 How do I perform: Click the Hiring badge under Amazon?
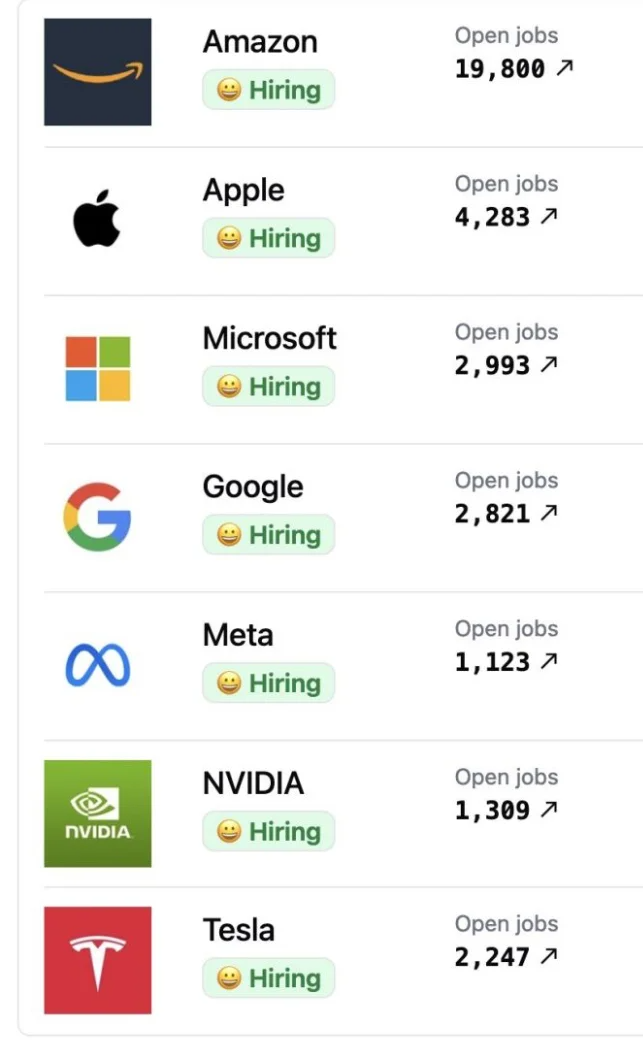point(268,89)
